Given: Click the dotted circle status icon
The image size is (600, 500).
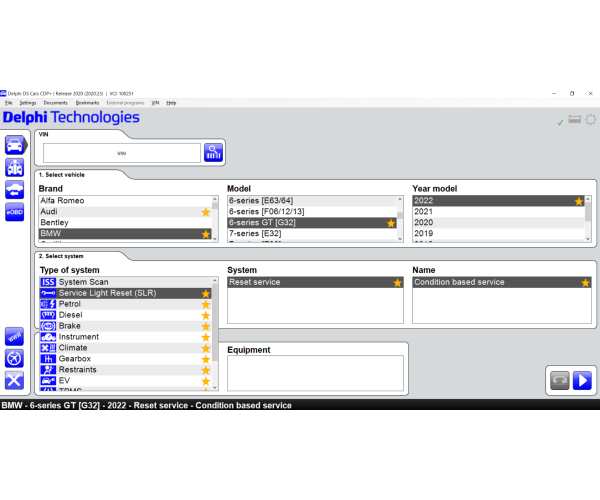Looking at the screenshot, I should [x=590, y=119].
